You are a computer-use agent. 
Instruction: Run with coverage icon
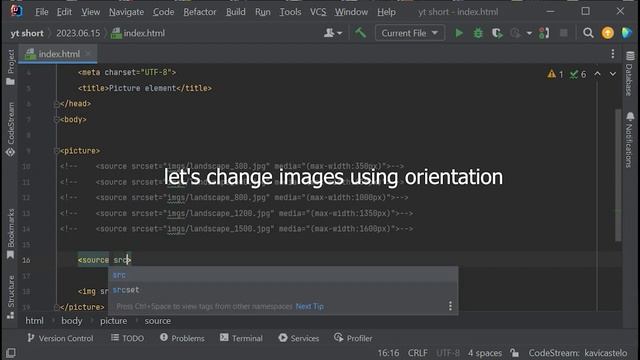click(497, 33)
